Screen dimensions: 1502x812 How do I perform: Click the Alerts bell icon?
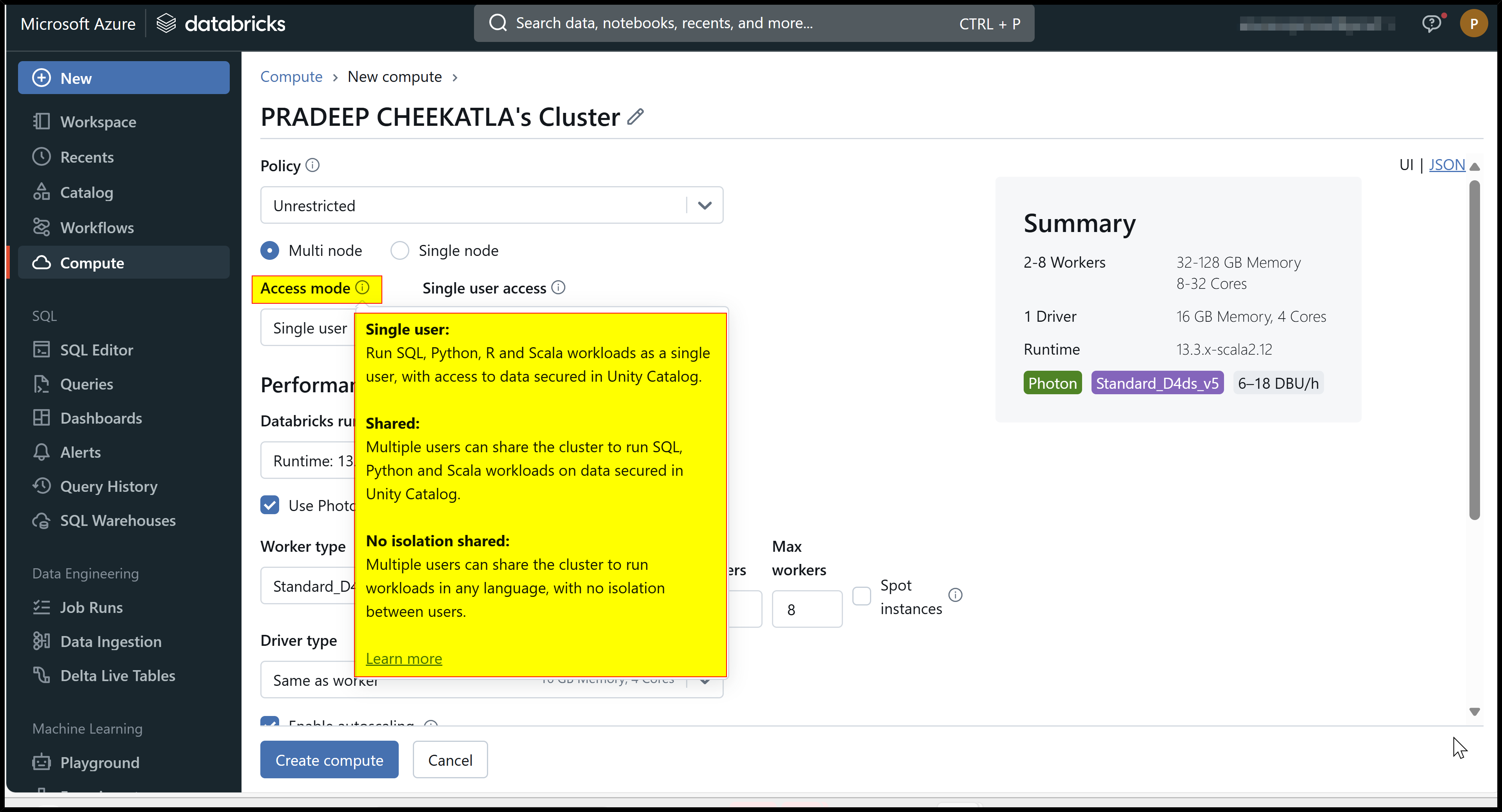[x=42, y=452]
